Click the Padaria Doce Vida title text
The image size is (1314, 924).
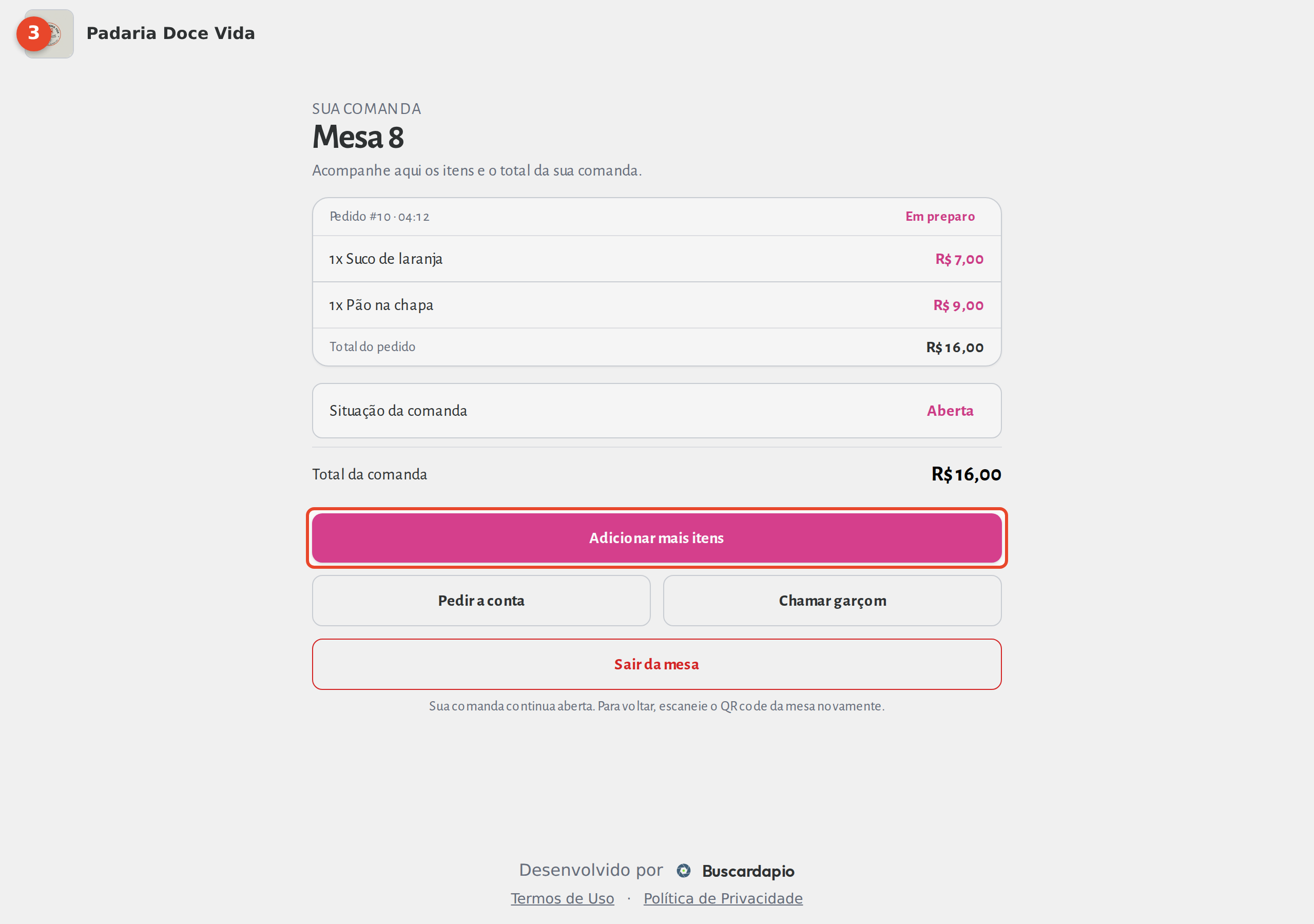[x=170, y=33]
